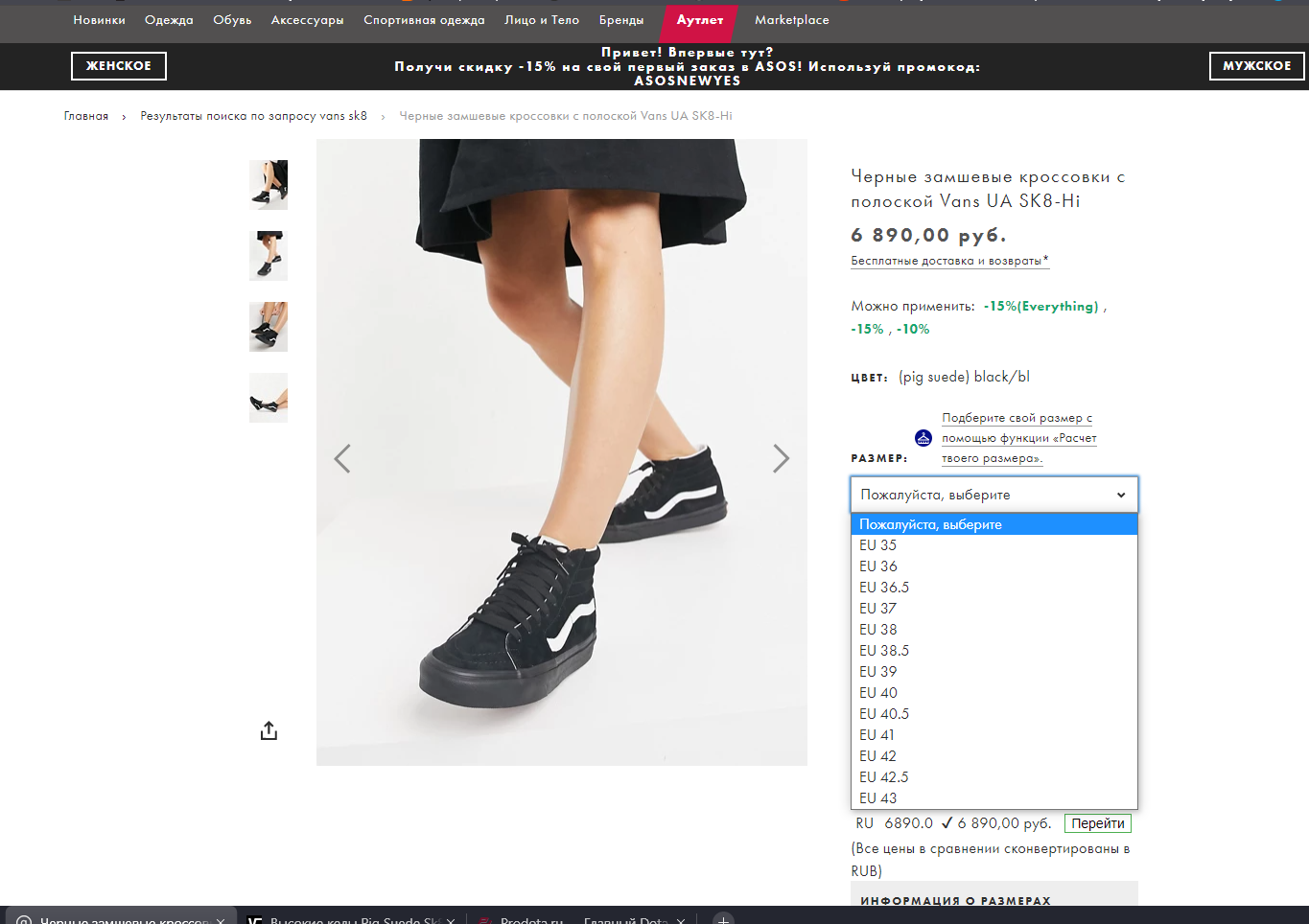This screenshot has height=924, width=1309.
Task: Collapse the size dropdown 'Пожалуйста, выберите'
Action: pyautogui.click(x=993, y=495)
